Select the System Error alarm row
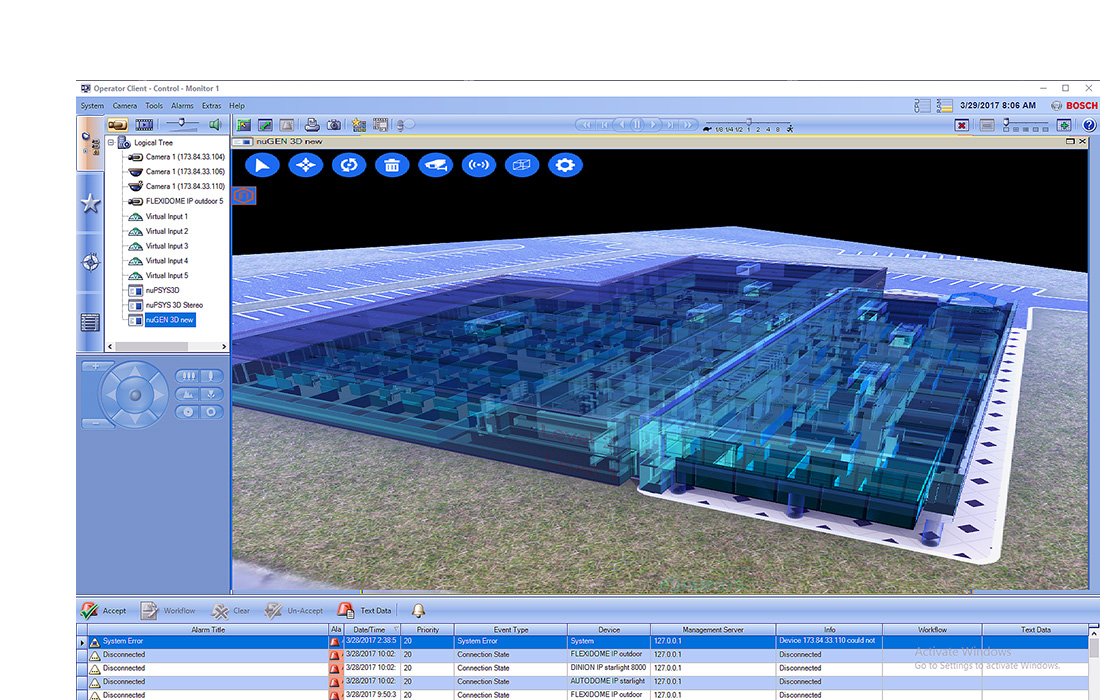Screen dimensions: 1100x700 tap(582, 641)
